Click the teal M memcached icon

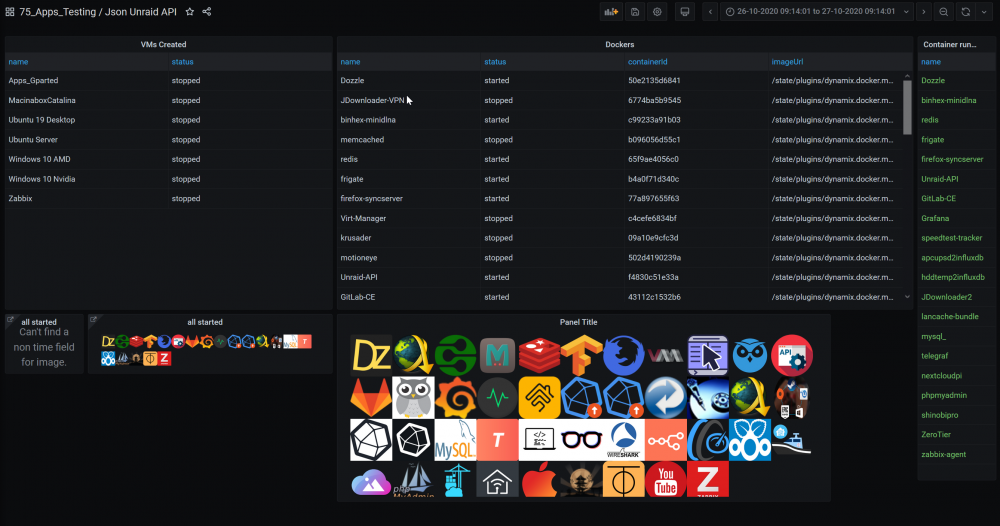point(497,356)
